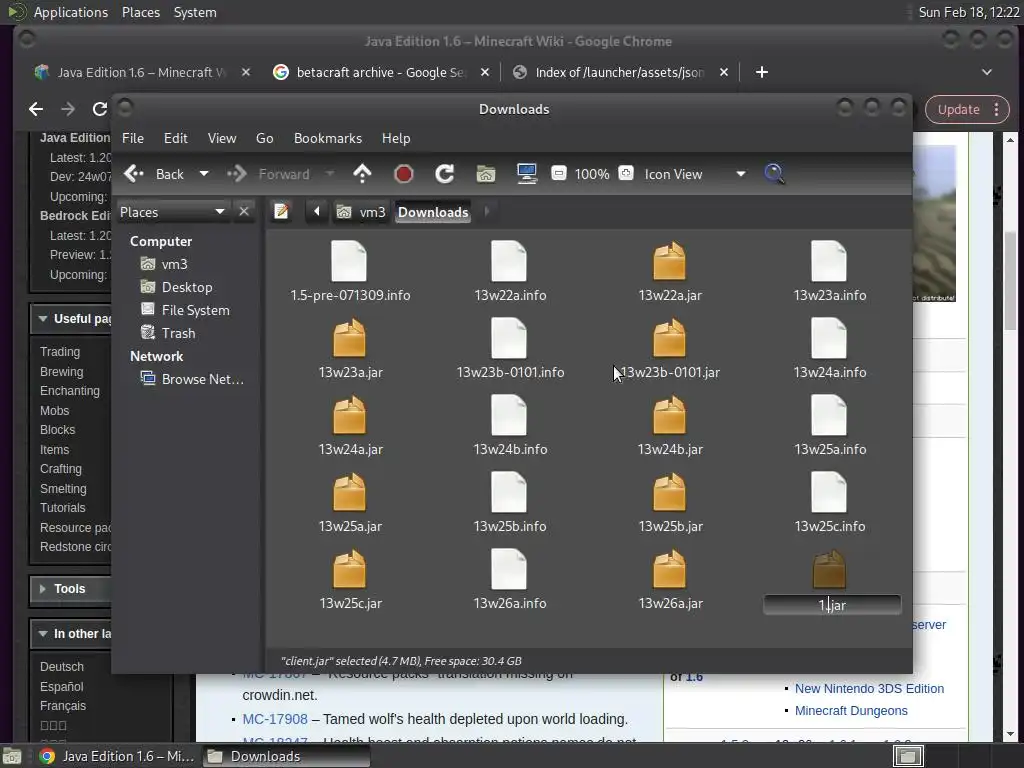
Task: Select the vm3 path bar button
Action: (x=361, y=212)
